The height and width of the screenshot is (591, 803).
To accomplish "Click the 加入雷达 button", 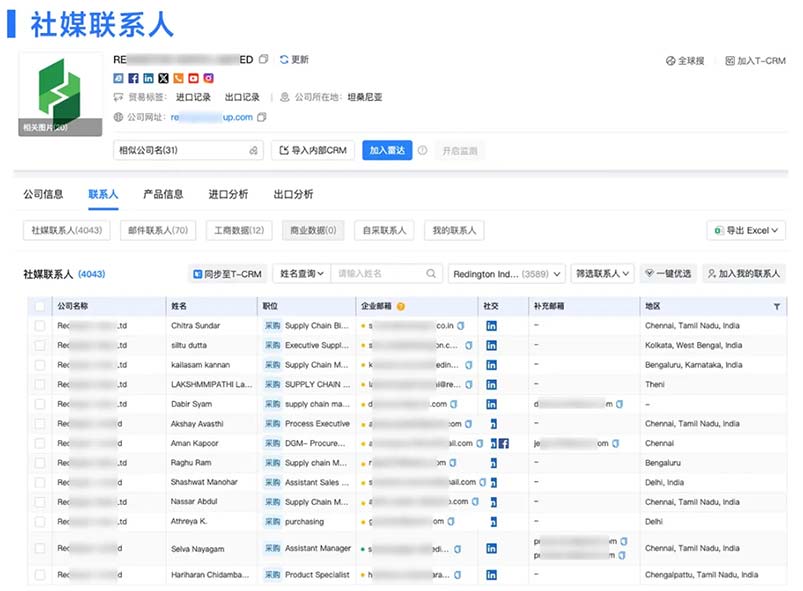I will pos(386,151).
